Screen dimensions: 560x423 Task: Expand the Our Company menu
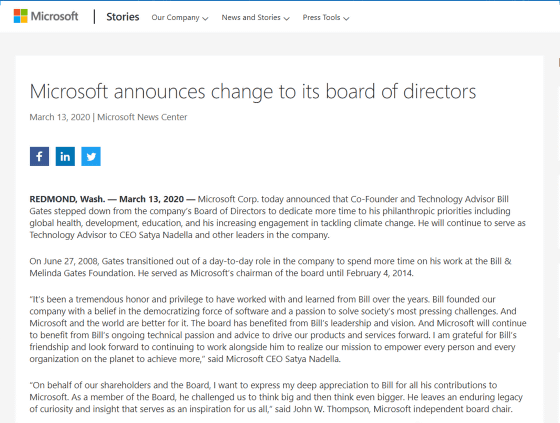180,18
